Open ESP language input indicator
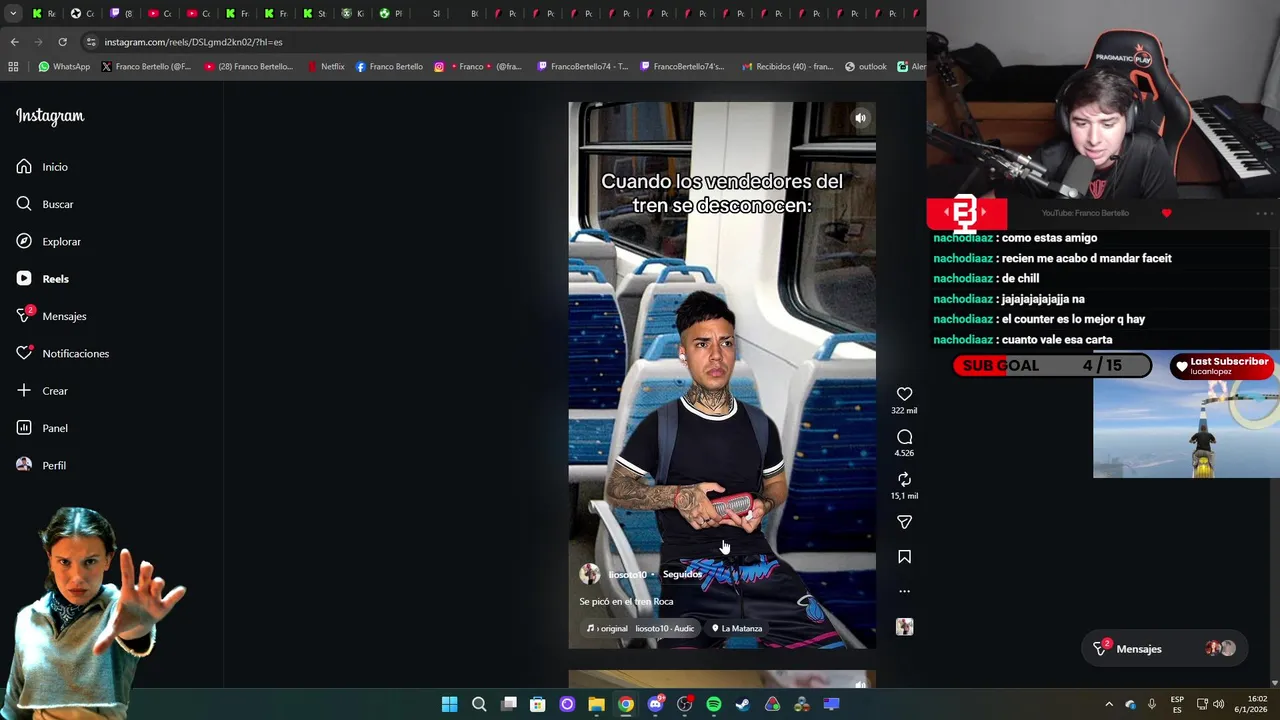The image size is (1280, 720). 1177,704
